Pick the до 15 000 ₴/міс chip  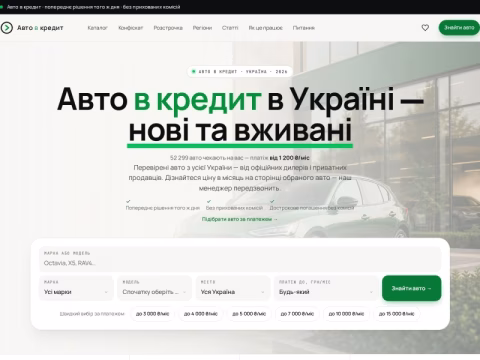click(397, 314)
